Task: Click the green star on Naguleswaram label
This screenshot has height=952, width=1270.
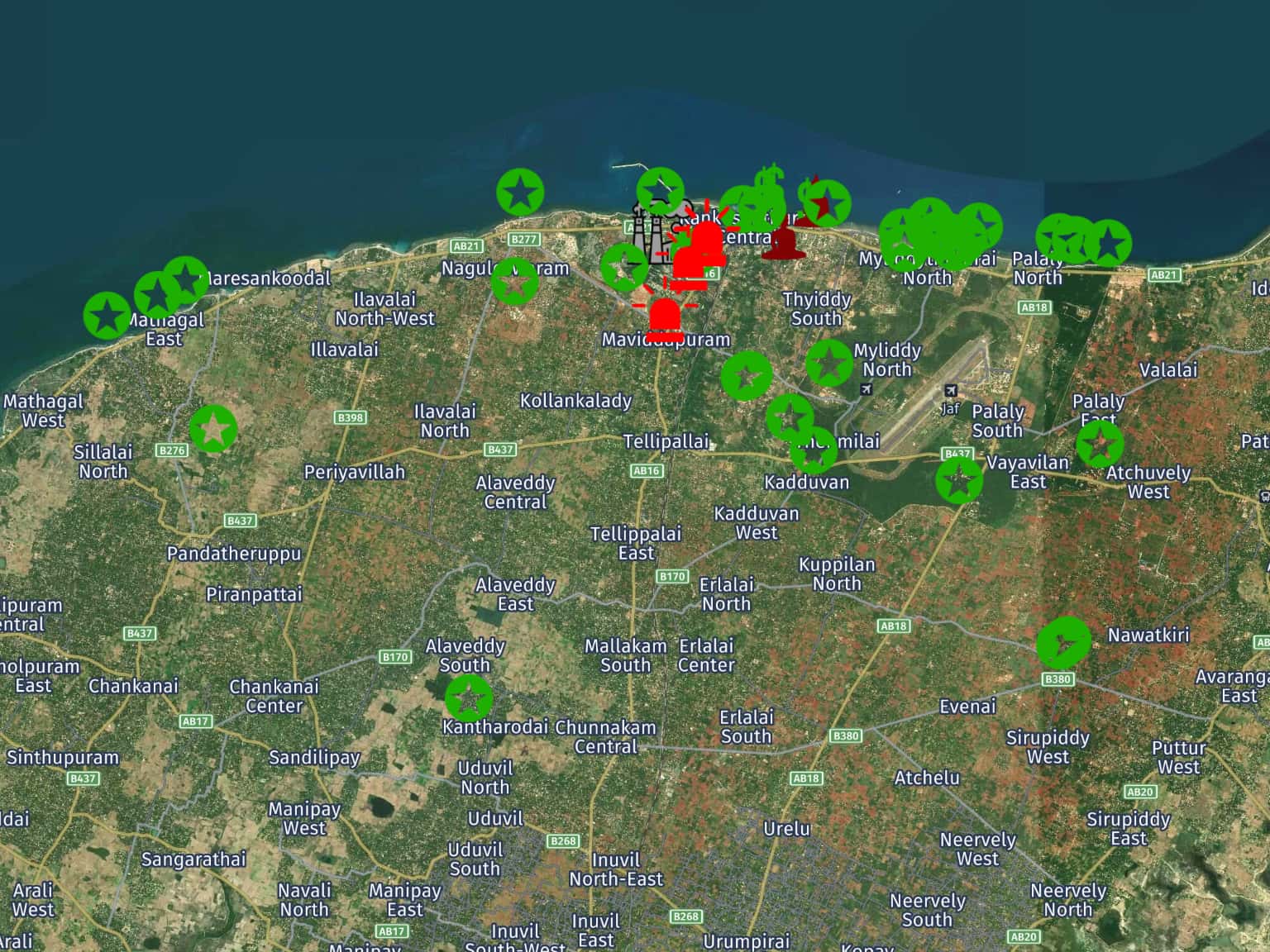Action: pyautogui.click(x=514, y=282)
